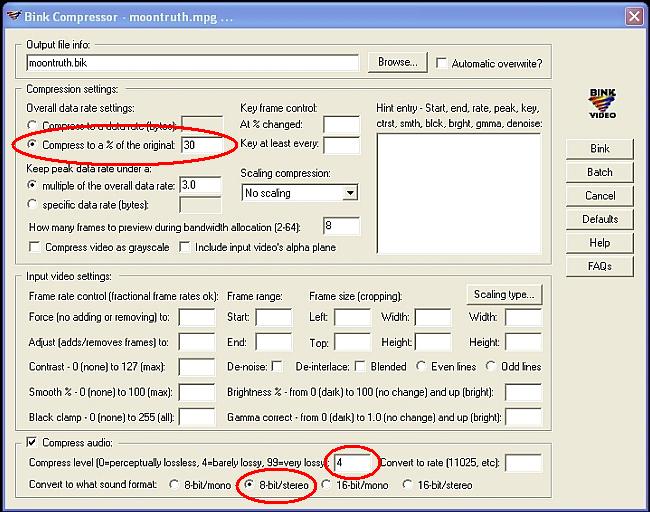Click the Adjust frame rate field

pos(197,342)
